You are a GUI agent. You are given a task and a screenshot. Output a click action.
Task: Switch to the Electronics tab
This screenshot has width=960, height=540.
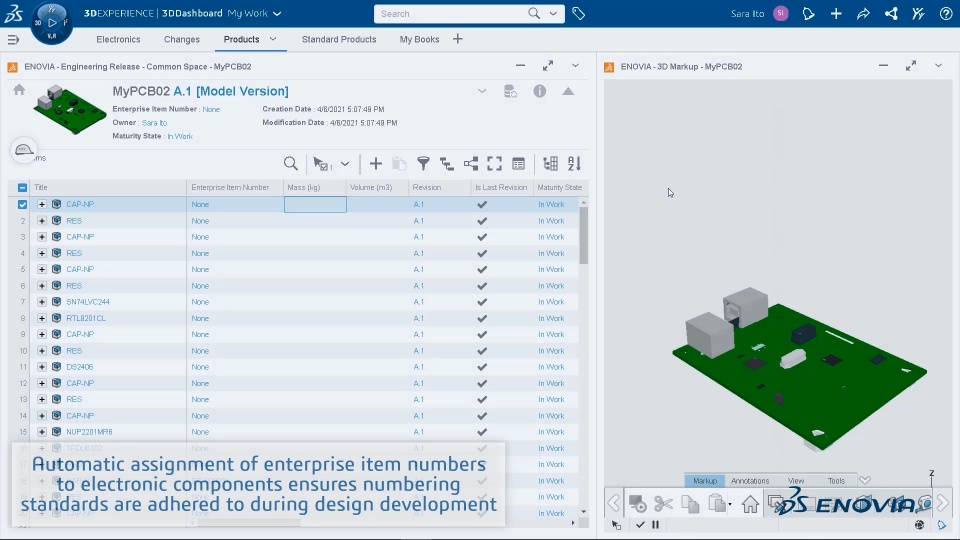tap(118, 39)
